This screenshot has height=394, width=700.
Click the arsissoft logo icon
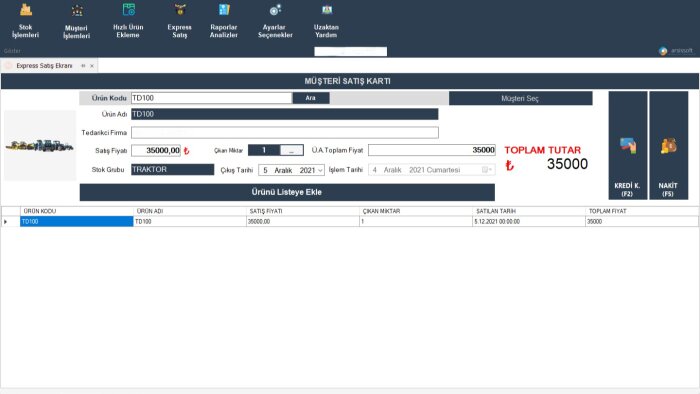point(663,51)
